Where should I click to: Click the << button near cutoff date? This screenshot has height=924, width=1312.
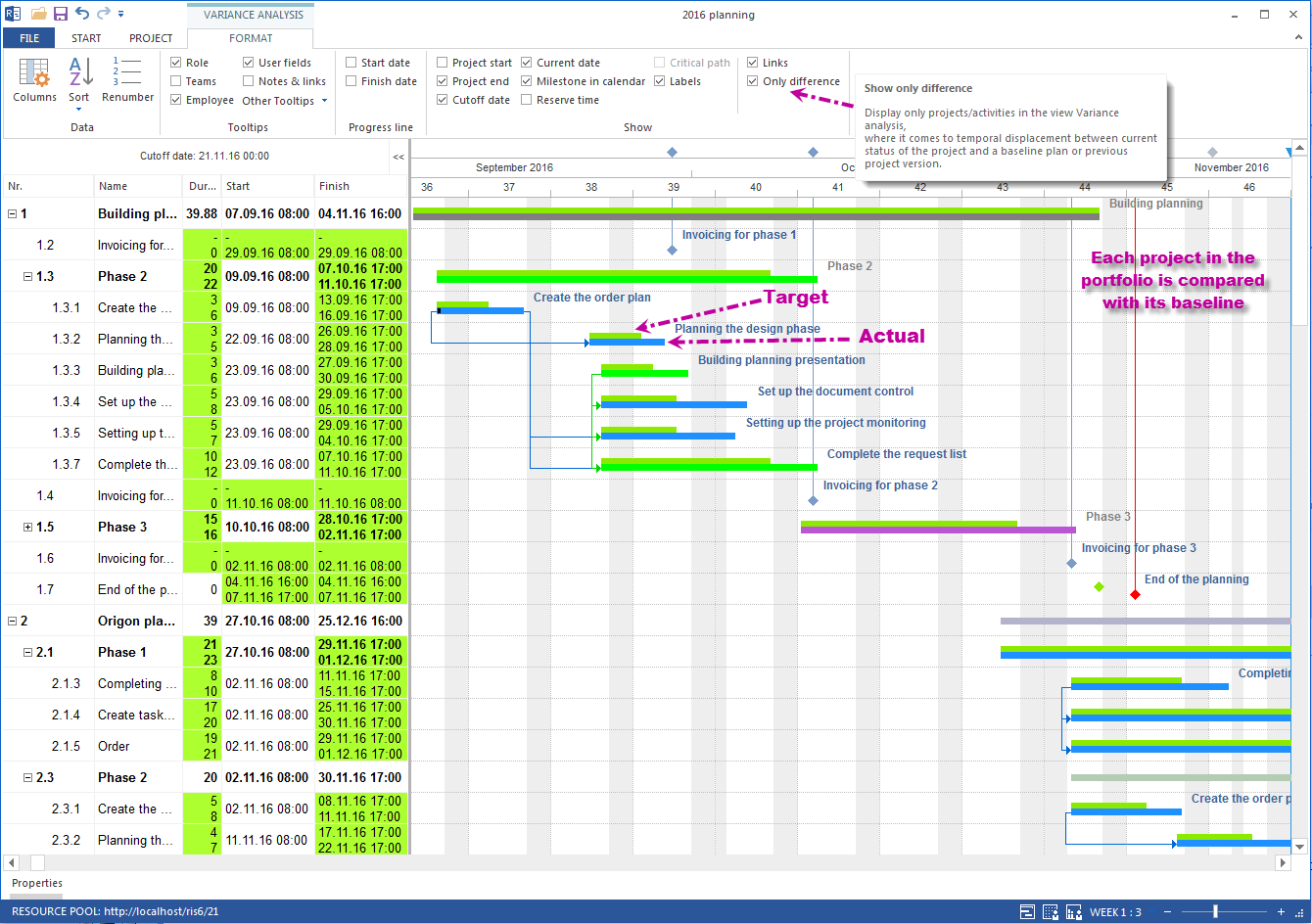[398, 157]
